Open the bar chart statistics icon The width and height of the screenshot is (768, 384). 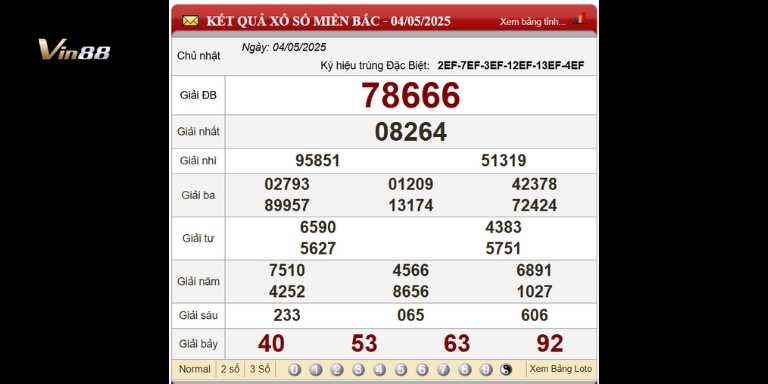(x=580, y=19)
